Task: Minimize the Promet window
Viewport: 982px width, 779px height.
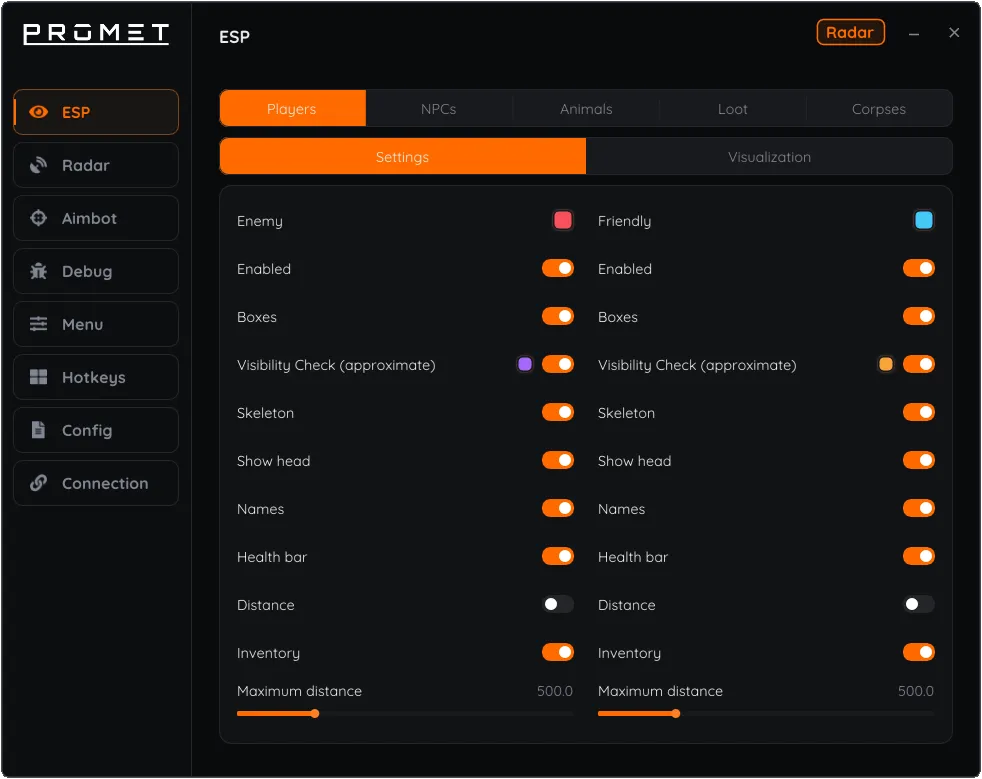Action: (x=914, y=34)
